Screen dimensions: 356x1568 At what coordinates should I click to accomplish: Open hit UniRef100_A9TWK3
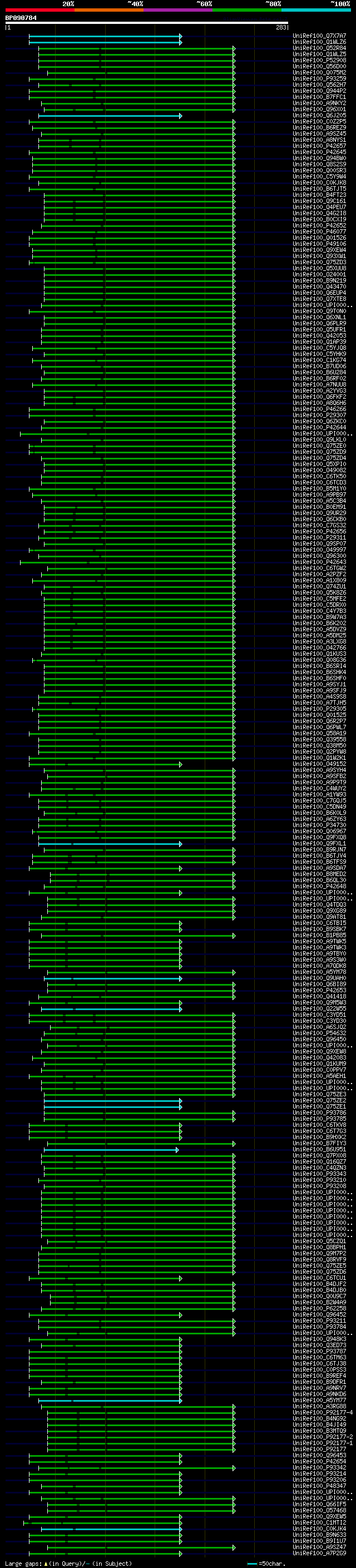[x=319, y=948]
